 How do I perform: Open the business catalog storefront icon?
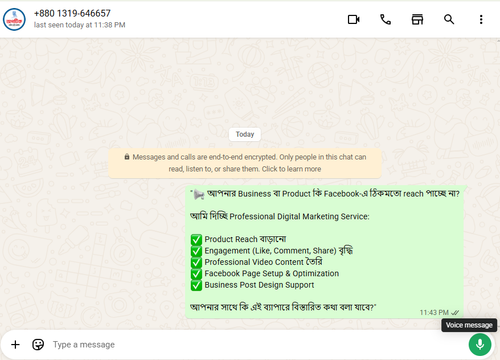[x=417, y=19]
